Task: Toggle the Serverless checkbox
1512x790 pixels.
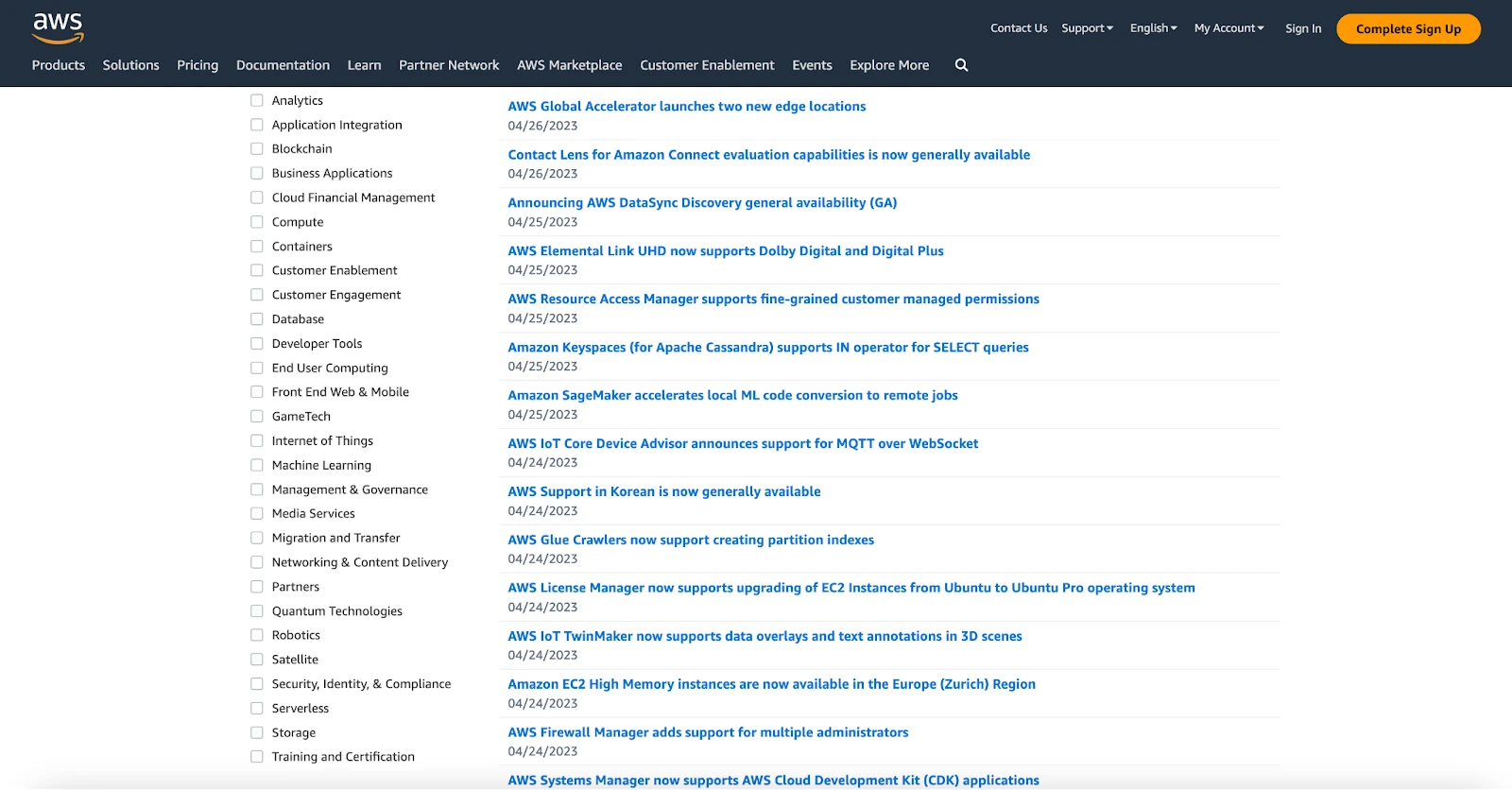Action: (x=257, y=708)
